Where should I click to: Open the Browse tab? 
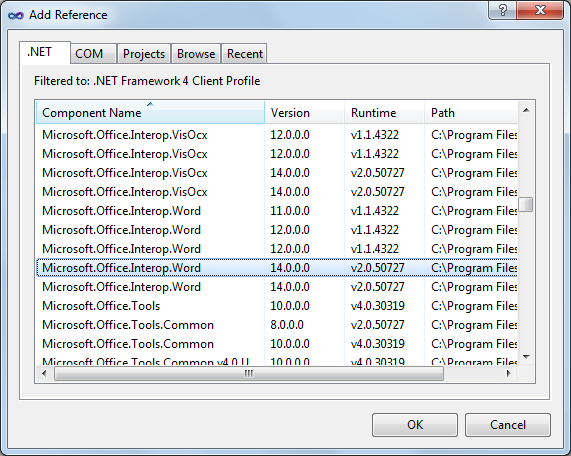[196, 54]
